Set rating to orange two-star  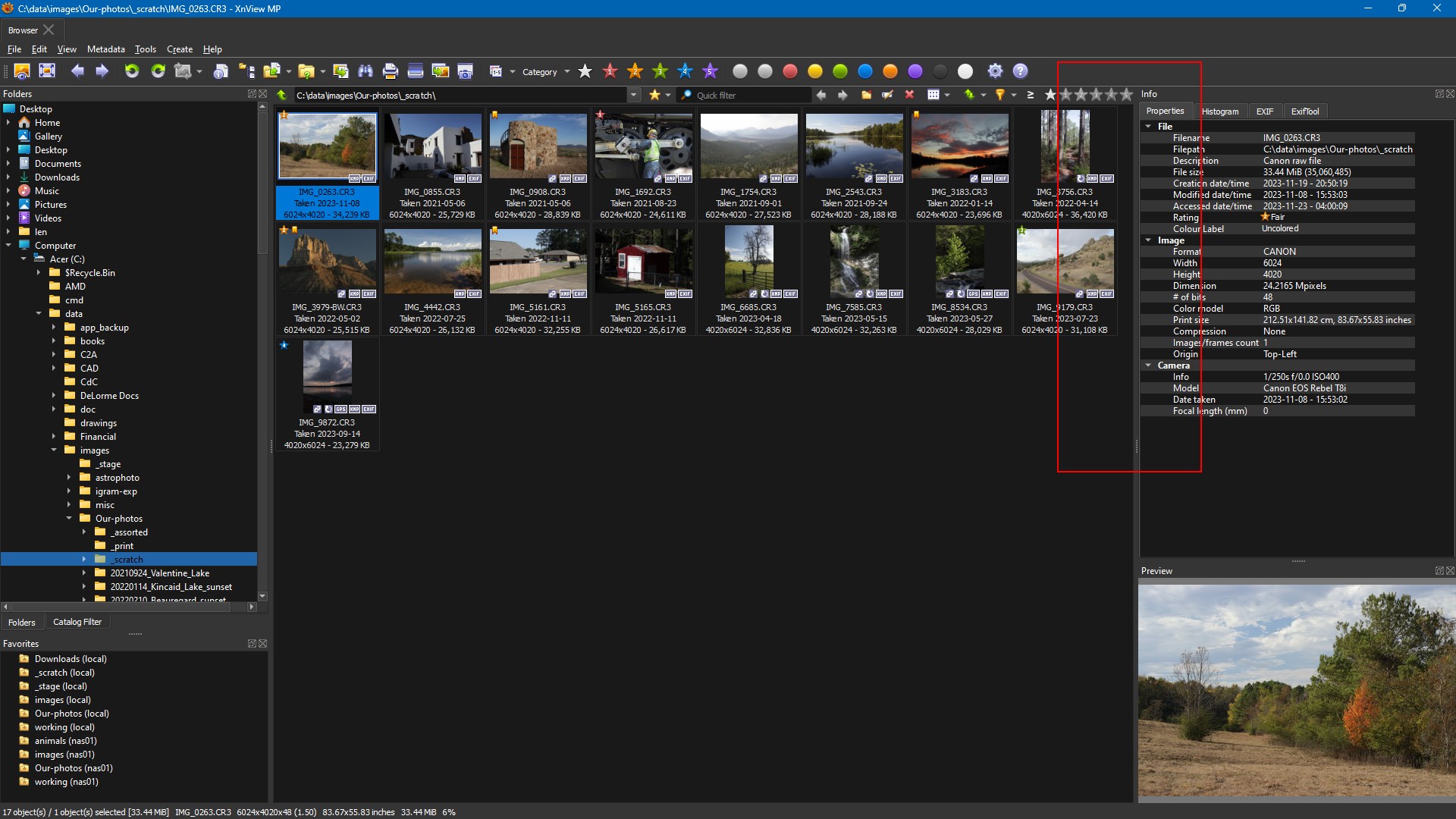[635, 71]
